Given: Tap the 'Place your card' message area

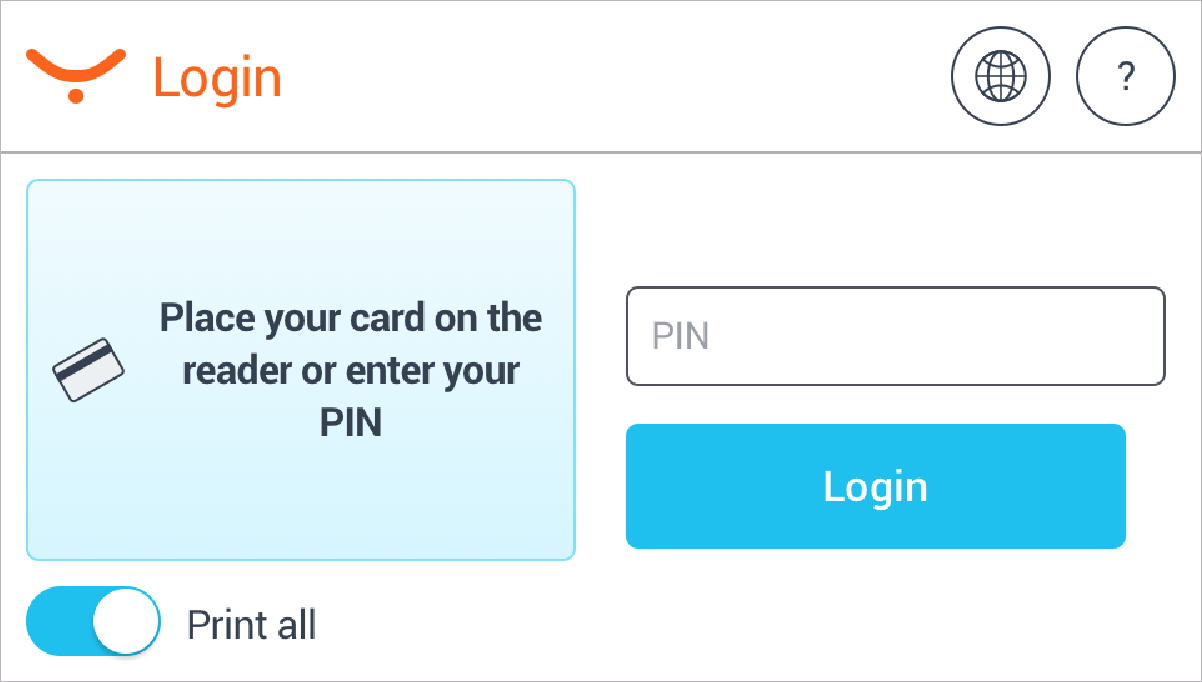Looking at the screenshot, I should (x=350, y=370).
